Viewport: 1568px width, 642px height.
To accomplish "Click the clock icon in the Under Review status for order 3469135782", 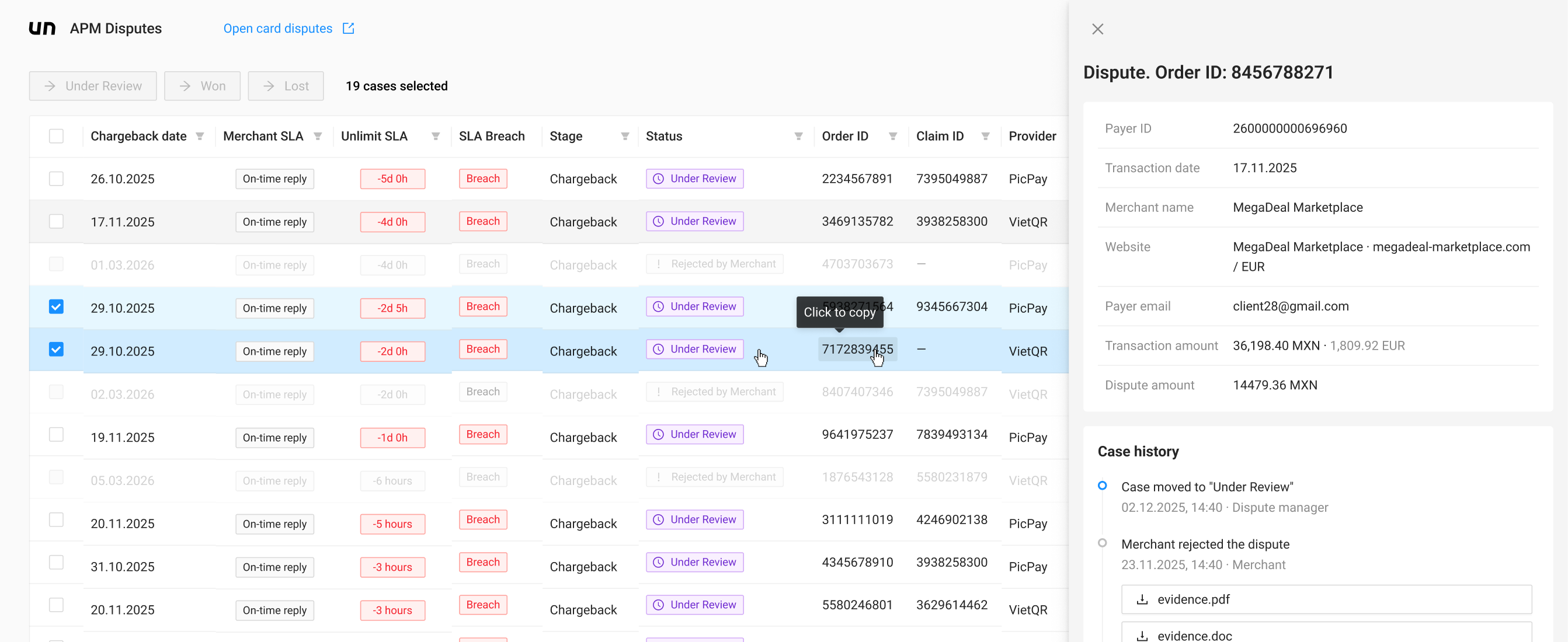I will (658, 221).
